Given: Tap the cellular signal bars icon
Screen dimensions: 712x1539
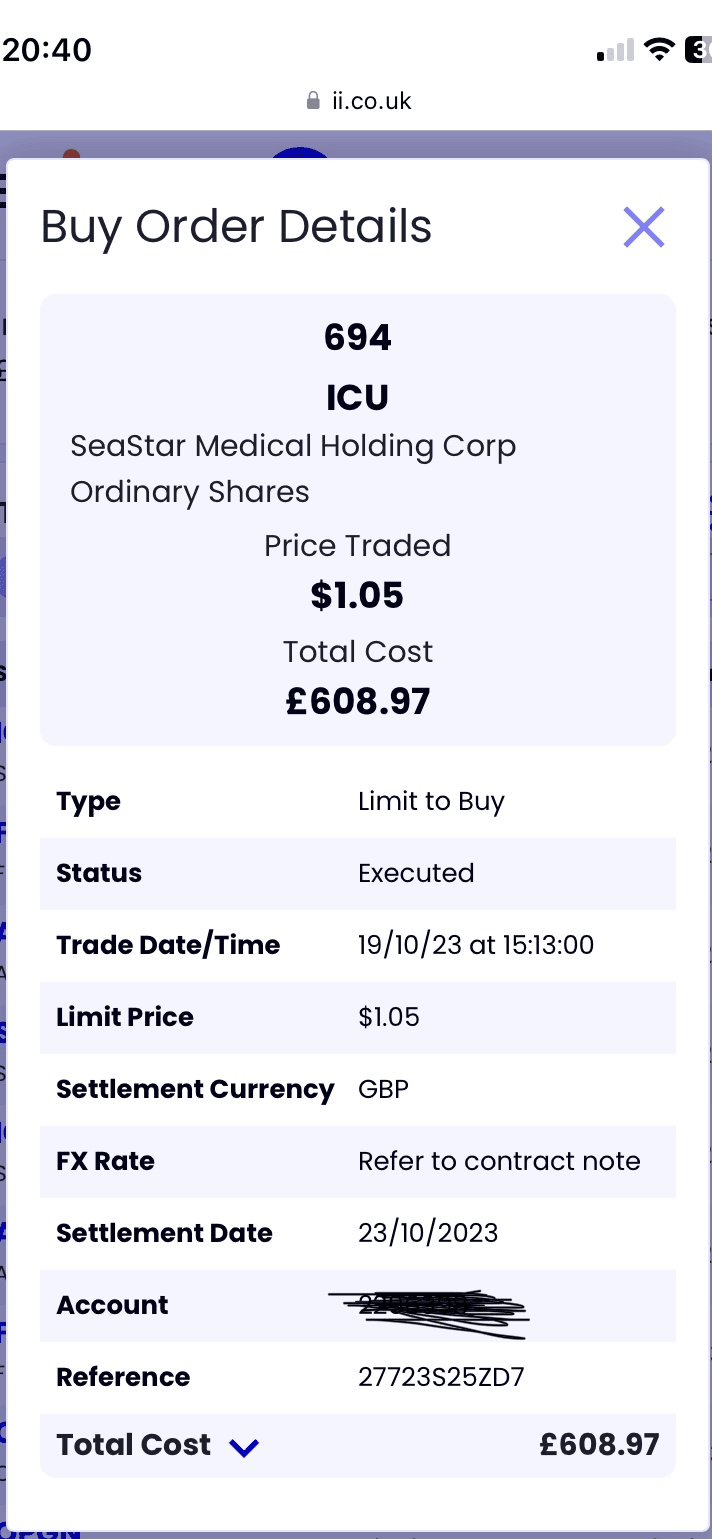Looking at the screenshot, I should pos(615,50).
